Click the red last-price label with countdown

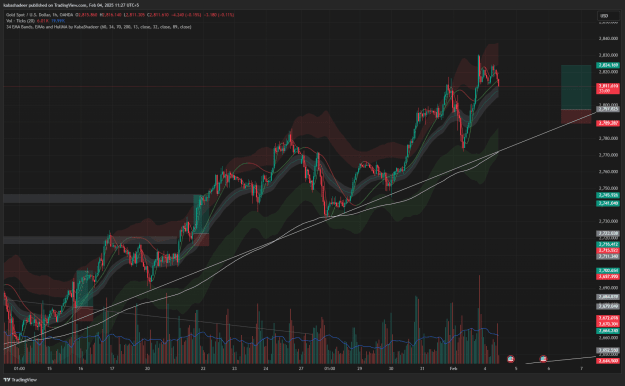[x=608, y=88]
